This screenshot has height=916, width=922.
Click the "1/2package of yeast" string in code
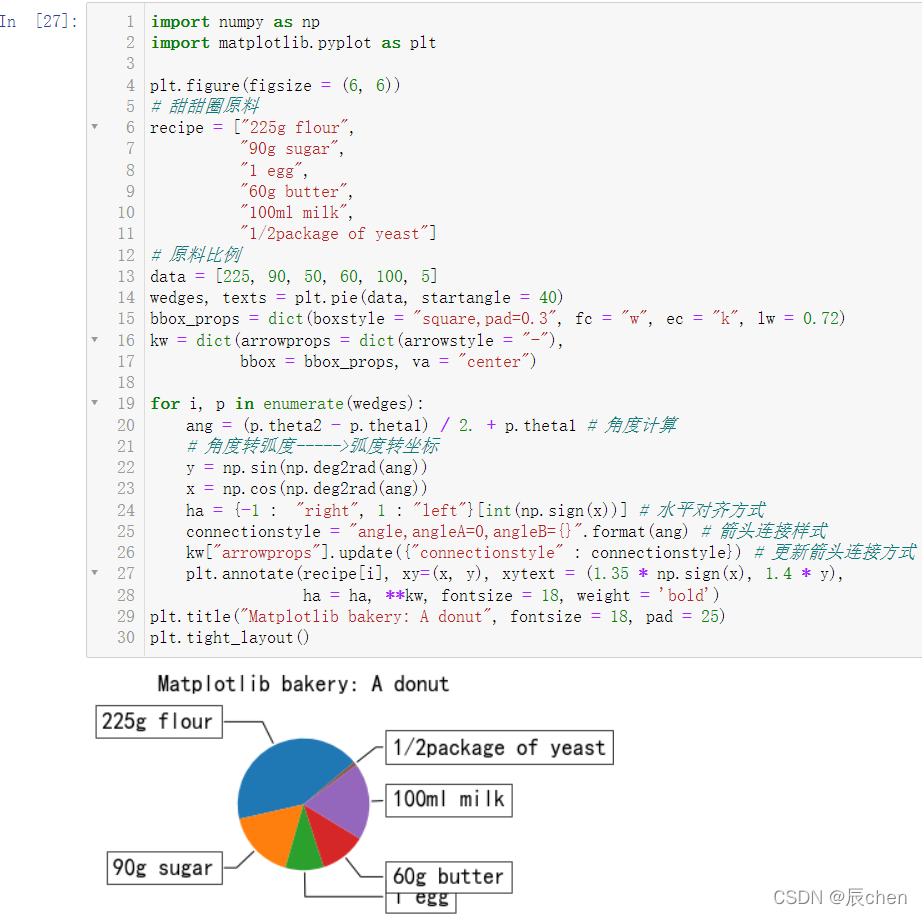(334, 233)
